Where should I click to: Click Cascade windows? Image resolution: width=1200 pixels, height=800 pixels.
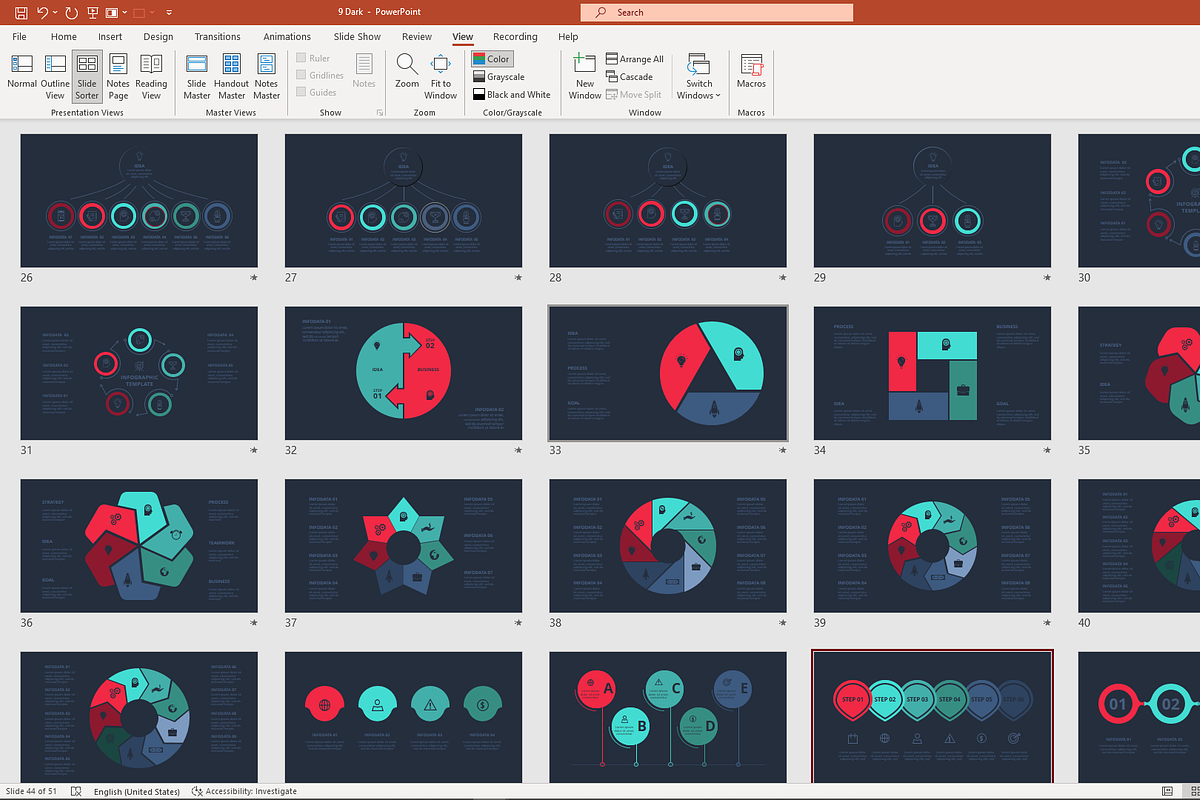point(629,77)
